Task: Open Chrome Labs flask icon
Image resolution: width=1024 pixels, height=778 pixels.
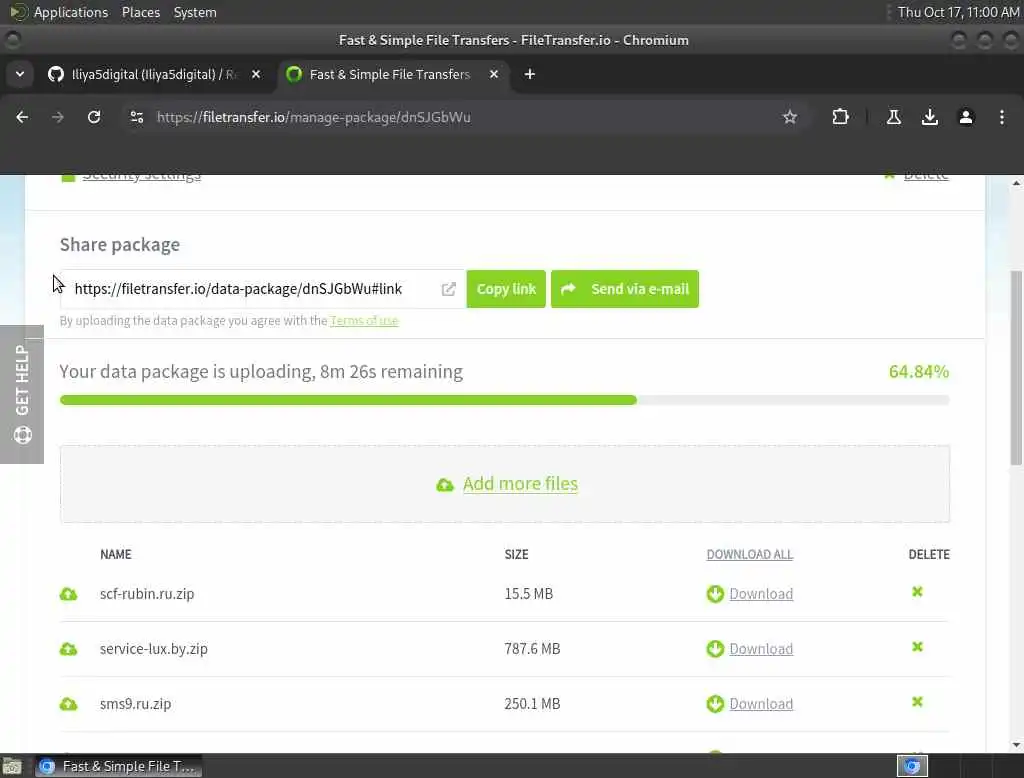Action: 893,117
